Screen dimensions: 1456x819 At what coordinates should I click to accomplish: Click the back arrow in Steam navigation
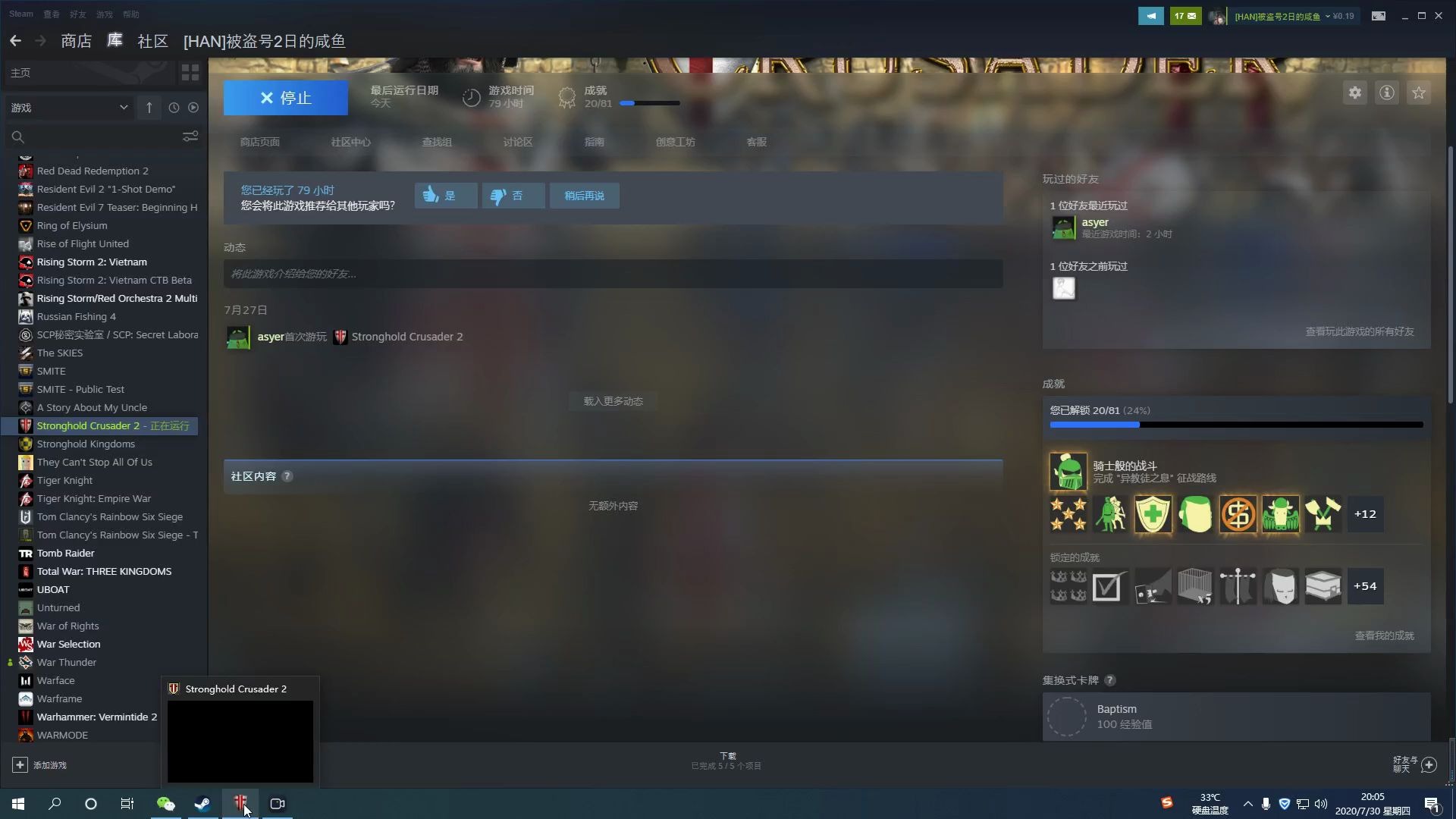[x=15, y=41]
